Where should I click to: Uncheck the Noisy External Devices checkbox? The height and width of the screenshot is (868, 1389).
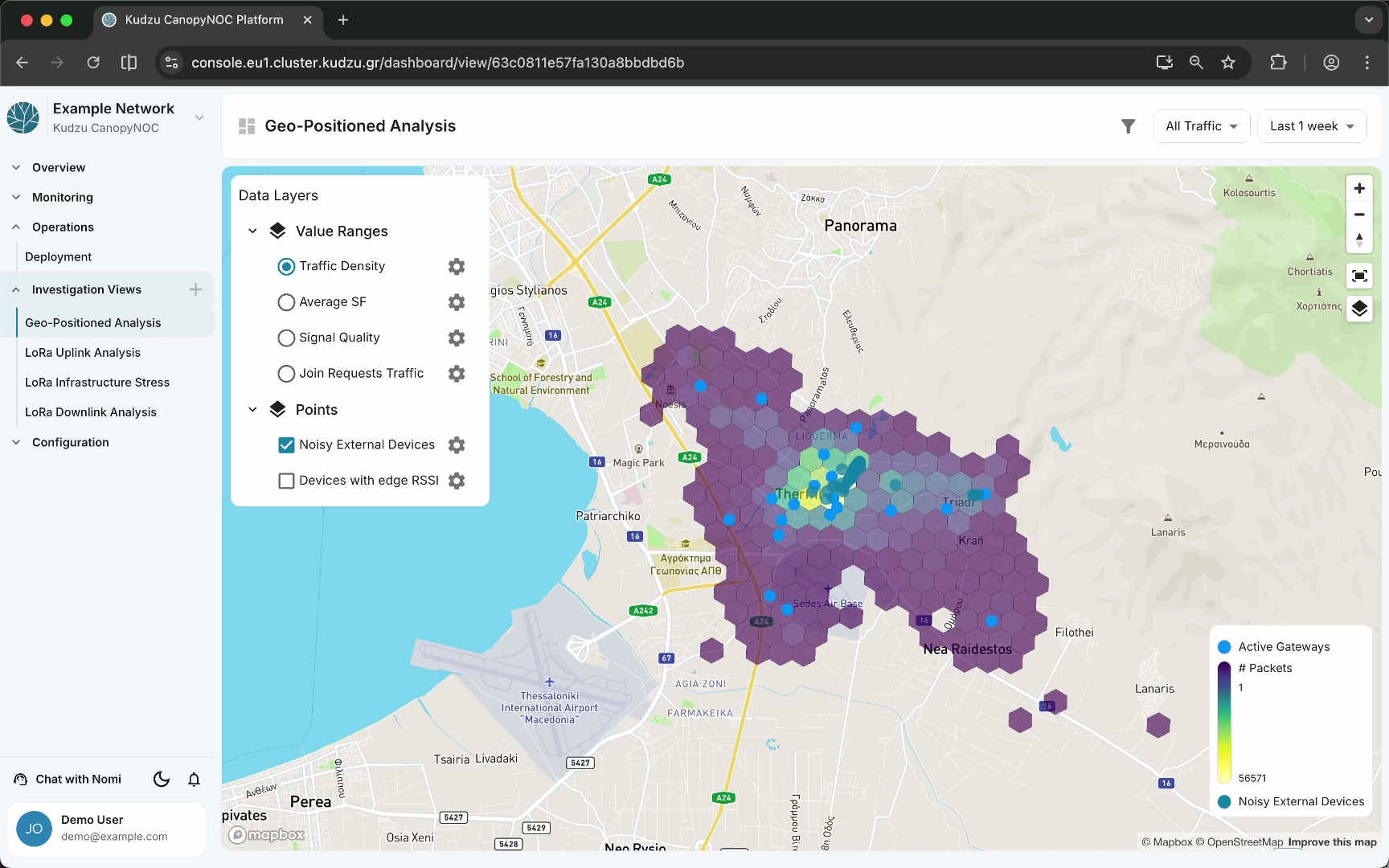[x=286, y=445]
